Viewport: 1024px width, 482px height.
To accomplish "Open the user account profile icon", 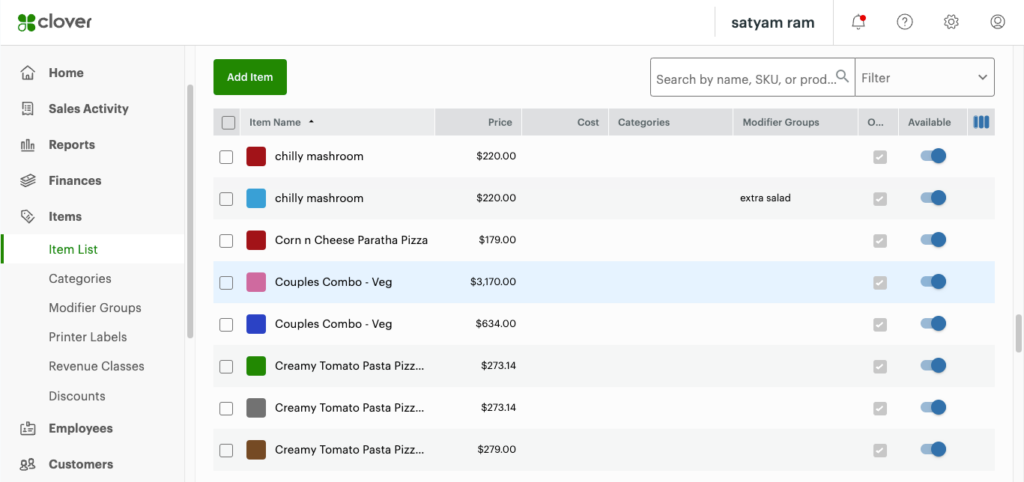I will [997, 22].
